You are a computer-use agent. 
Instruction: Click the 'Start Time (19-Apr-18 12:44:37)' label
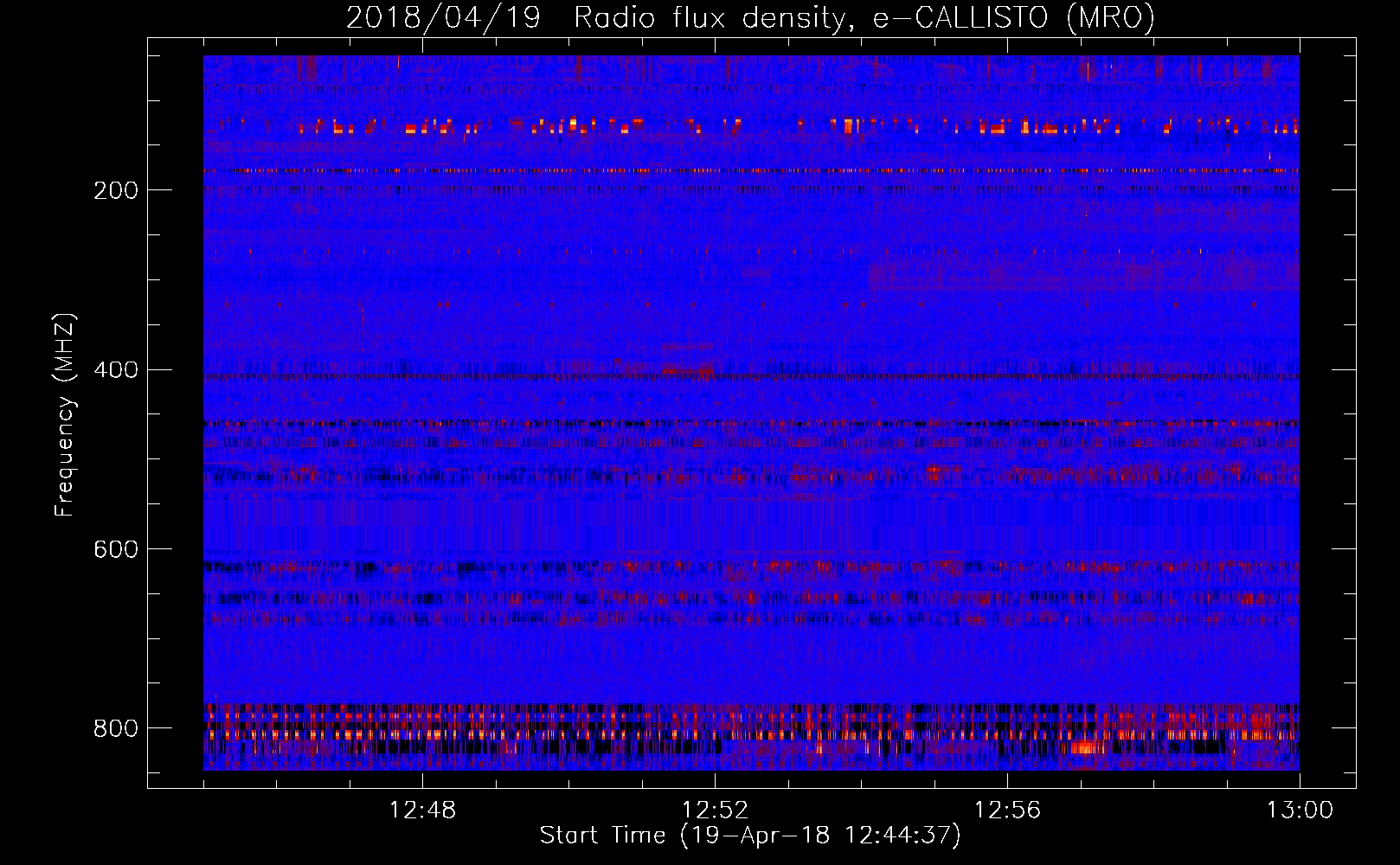(750, 836)
